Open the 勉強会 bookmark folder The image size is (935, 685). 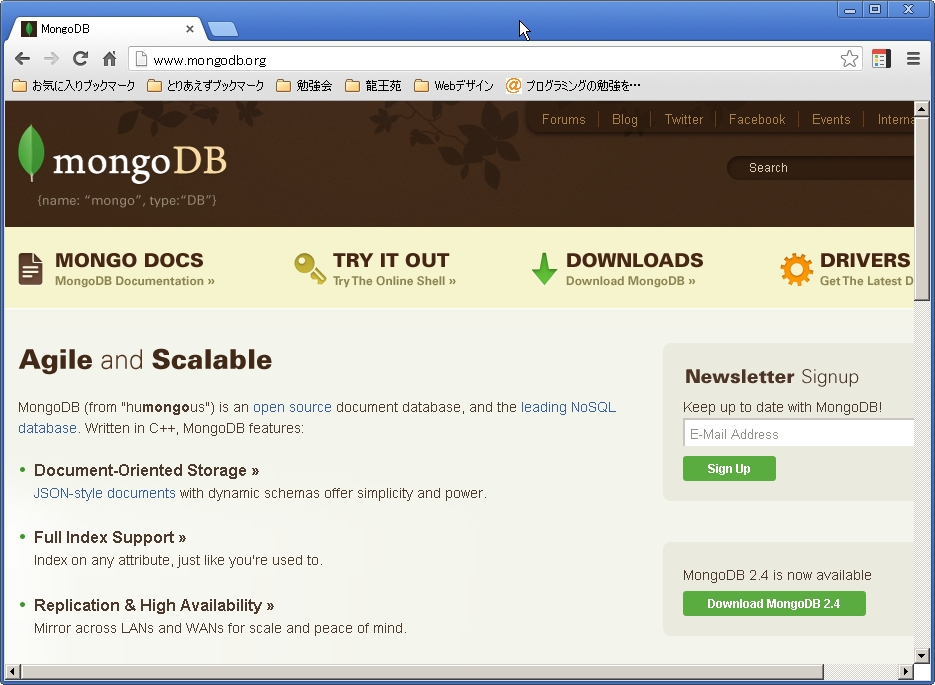click(304, 86)
